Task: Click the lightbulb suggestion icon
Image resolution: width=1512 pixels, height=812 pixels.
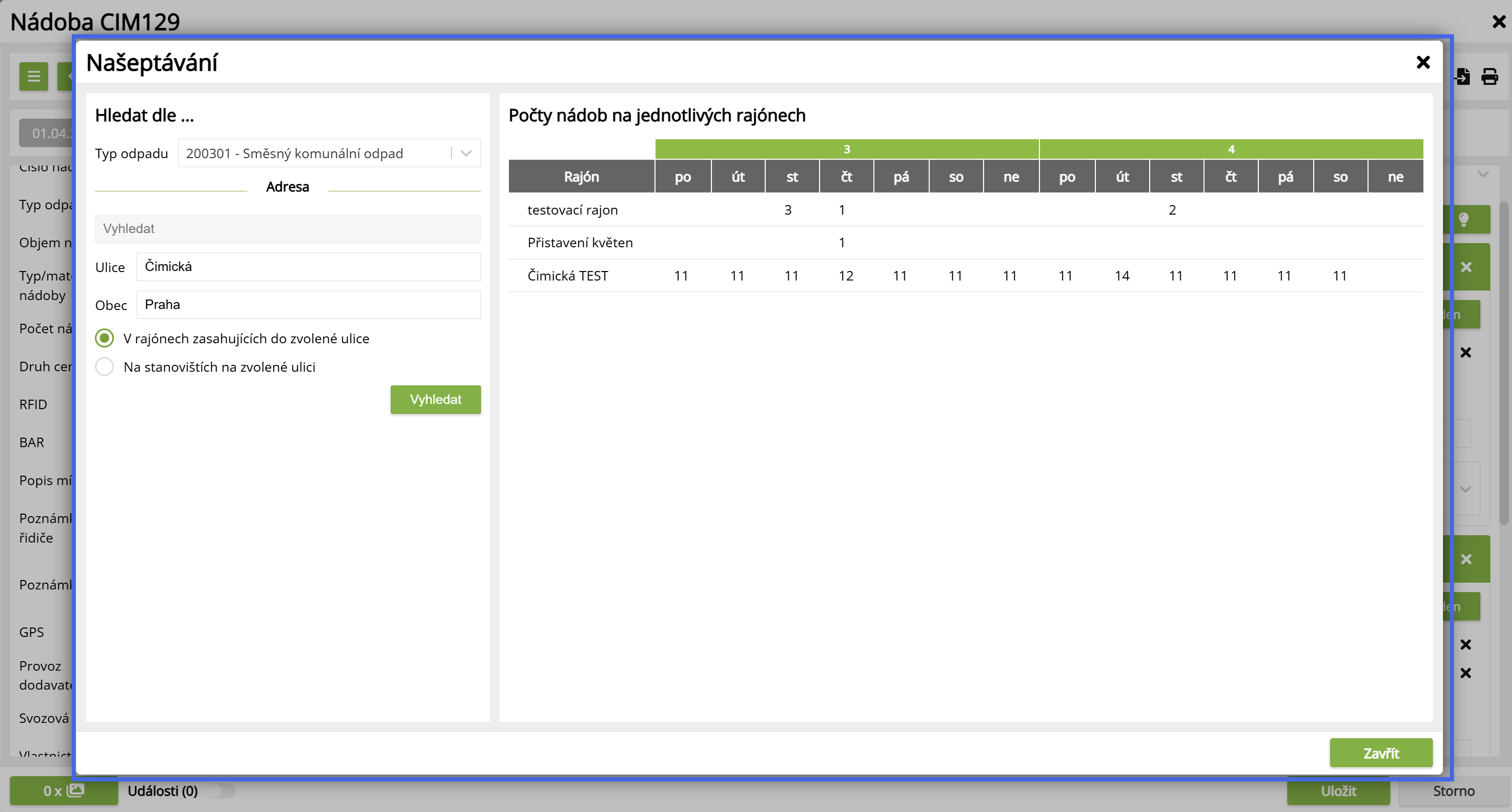Action: point(1464,219)
